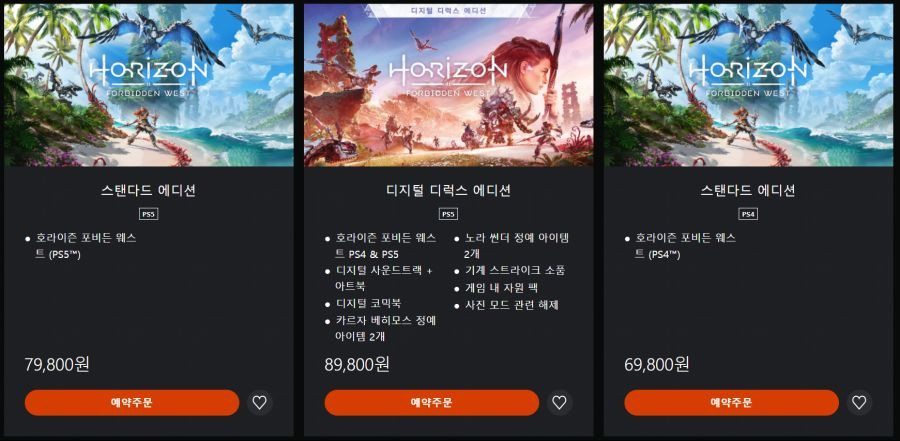Click the 디지털 디럭스 에디션 banner above the artwork
900x441 pixels.
[x=449, y=10]
